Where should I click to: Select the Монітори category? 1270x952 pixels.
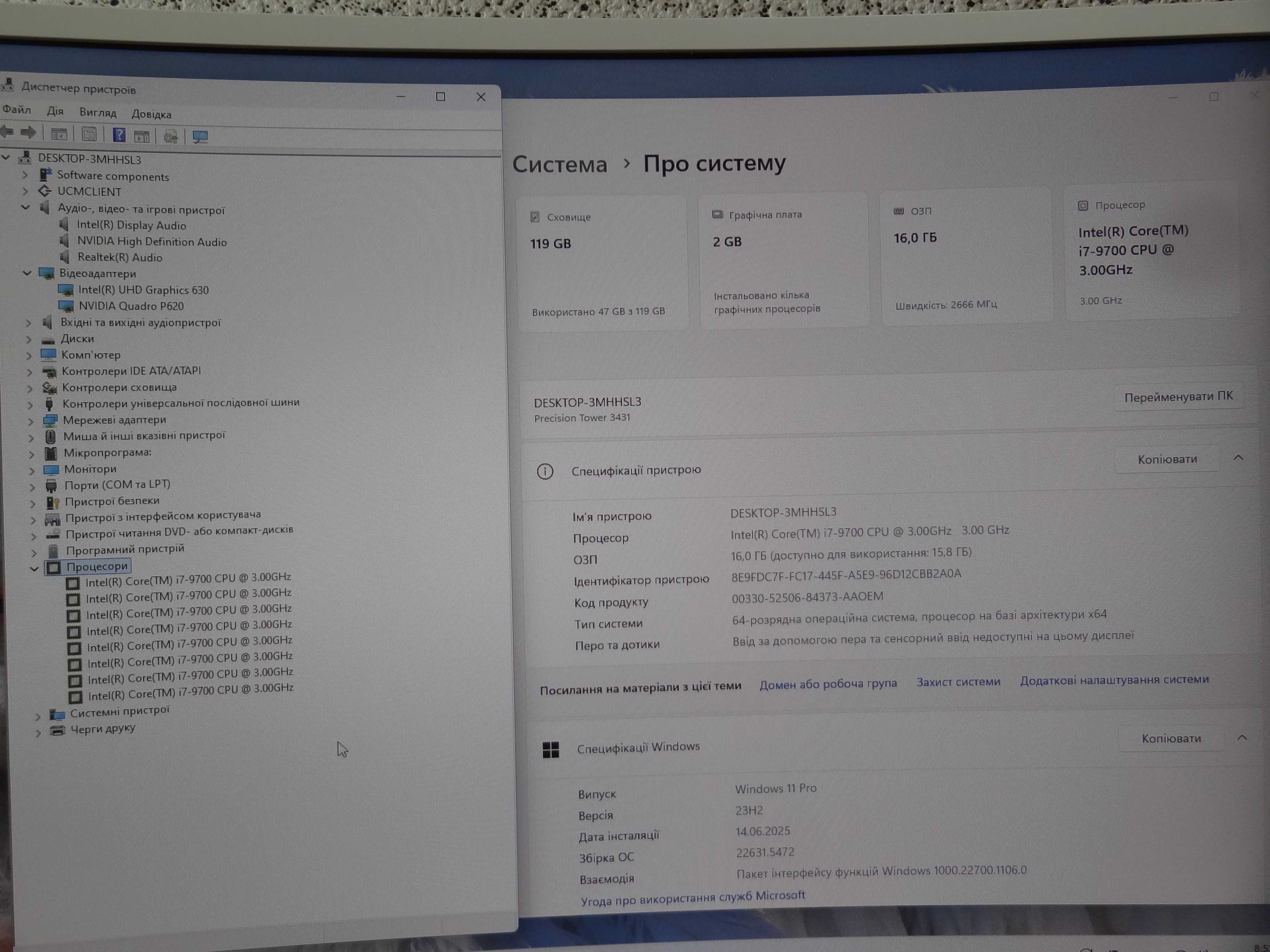coord(90,469)
